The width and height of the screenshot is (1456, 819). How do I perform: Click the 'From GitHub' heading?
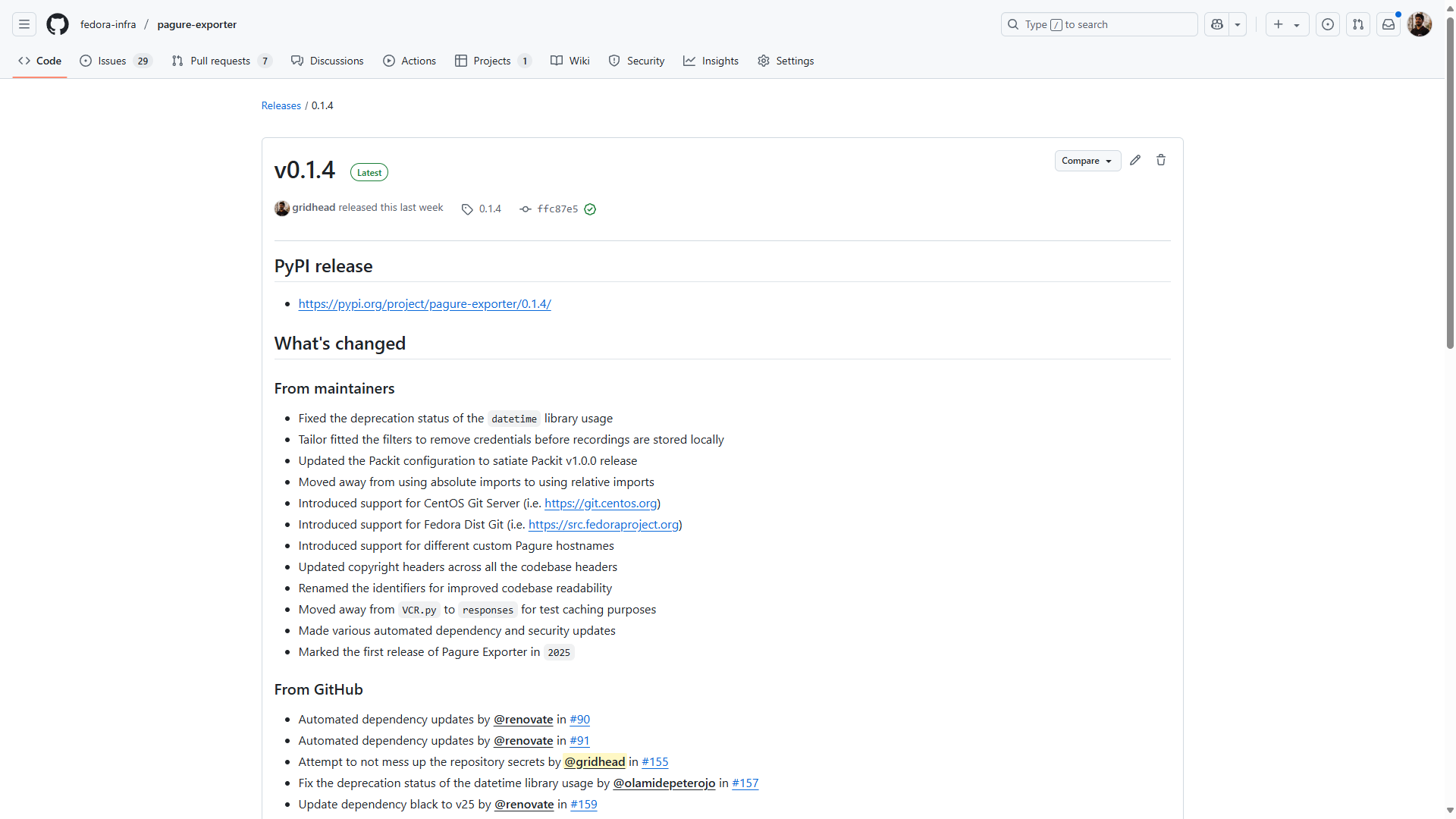(318, 689)
